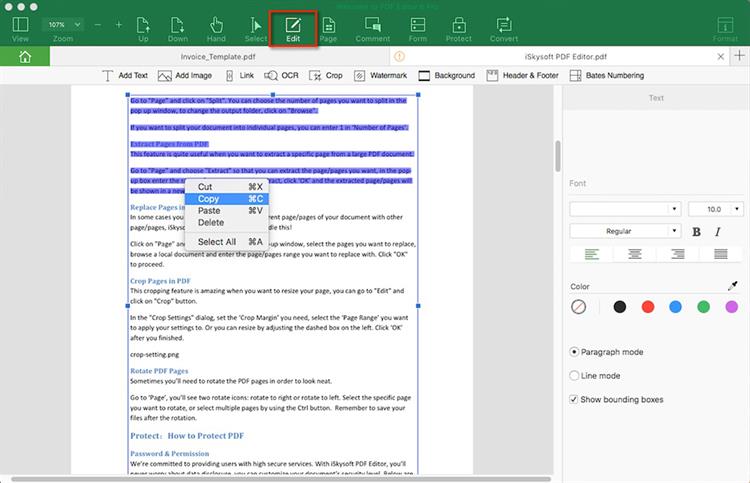Choose the Crop tool
The image size is (750, 483).
326,76
